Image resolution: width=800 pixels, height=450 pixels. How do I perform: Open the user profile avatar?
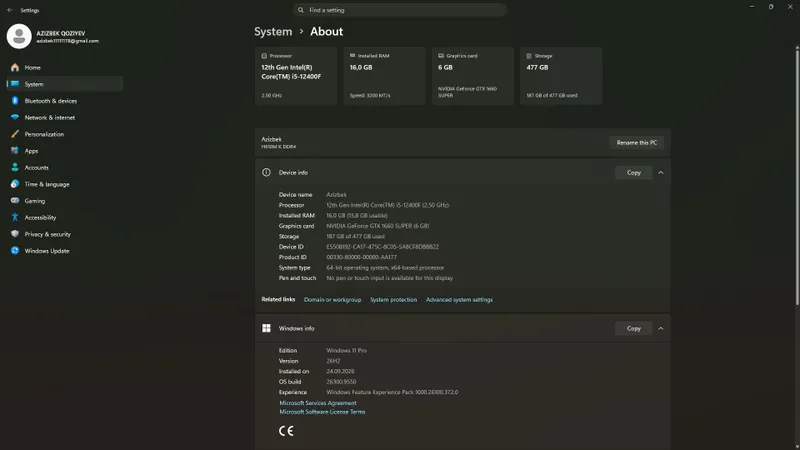pos(19,36)
